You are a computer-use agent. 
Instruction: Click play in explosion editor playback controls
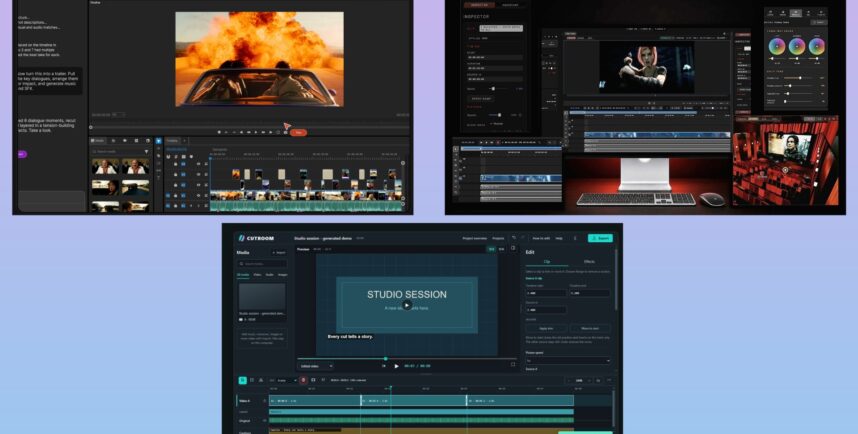[x=256, y=132]
